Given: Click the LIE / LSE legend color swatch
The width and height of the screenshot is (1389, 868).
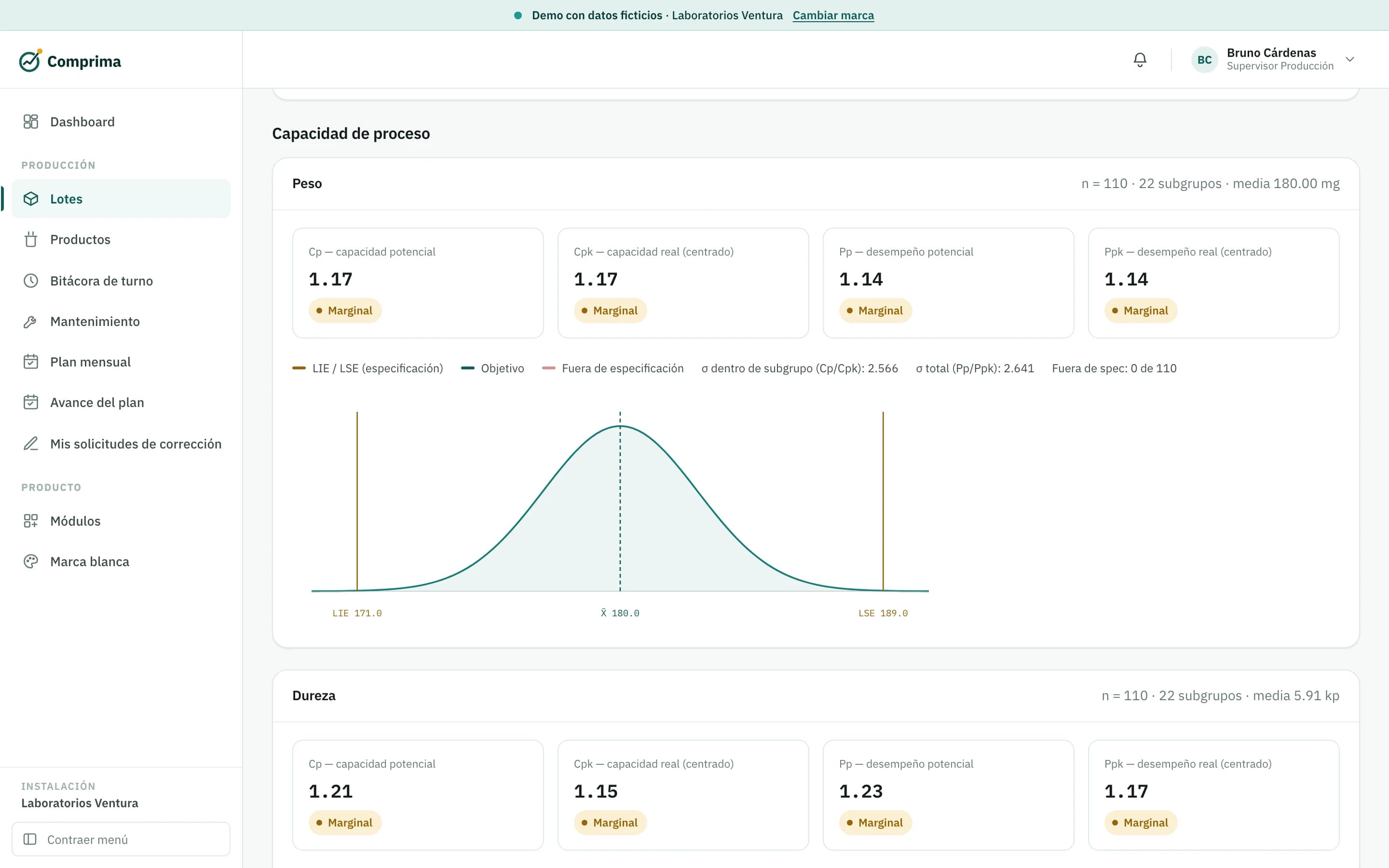Looking at the screenshot, I should coord(299,368).
